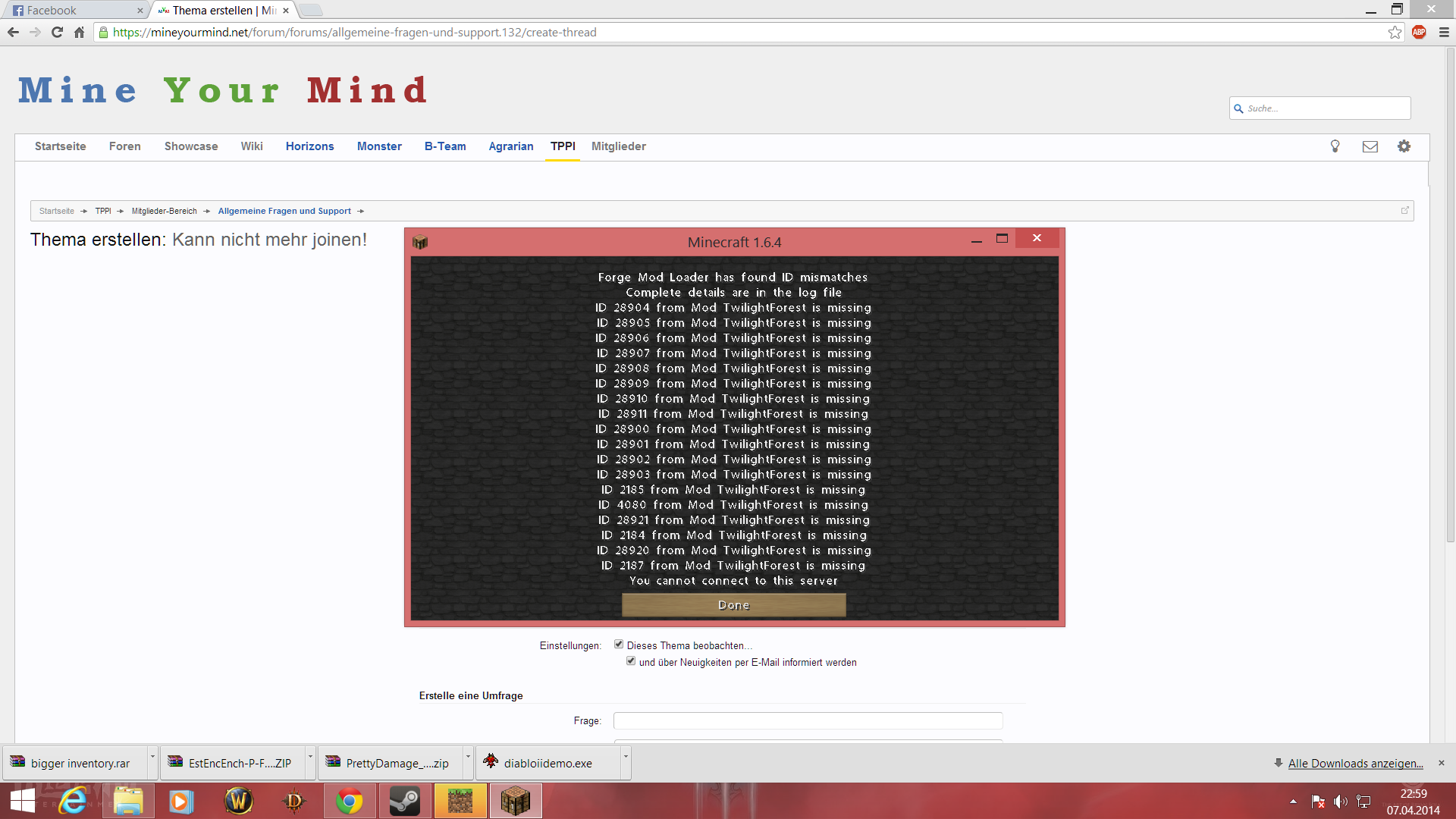Click the breadcrumb open-in-new-window icon
The width and height of the screenshot is (1456, 819).
1404,210
